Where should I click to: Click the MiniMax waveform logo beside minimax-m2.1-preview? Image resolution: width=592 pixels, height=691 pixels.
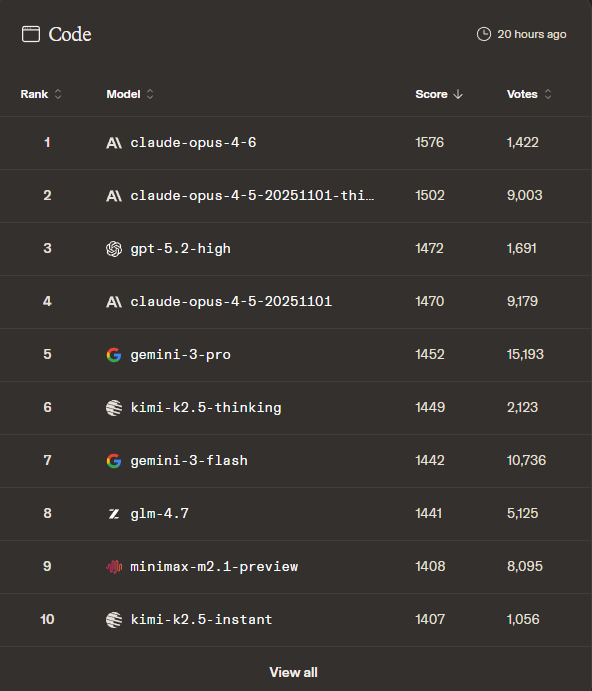tap(114, 567)
